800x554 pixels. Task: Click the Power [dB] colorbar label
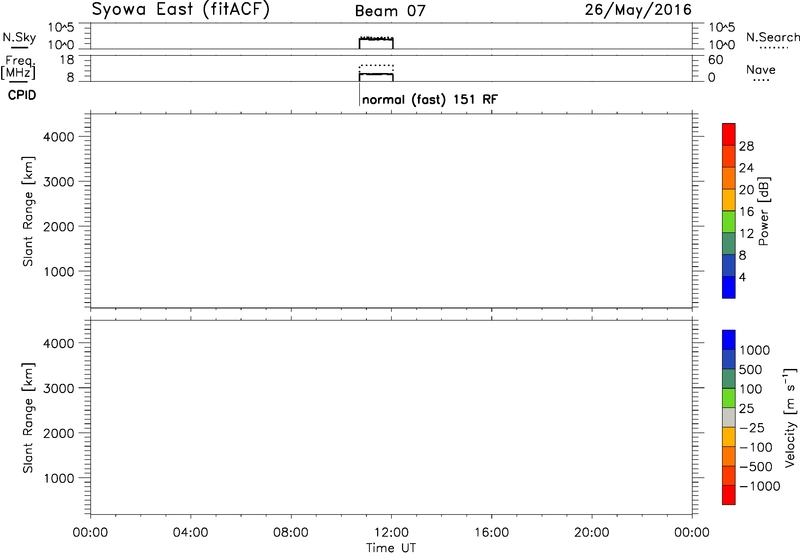pos(764,211)
